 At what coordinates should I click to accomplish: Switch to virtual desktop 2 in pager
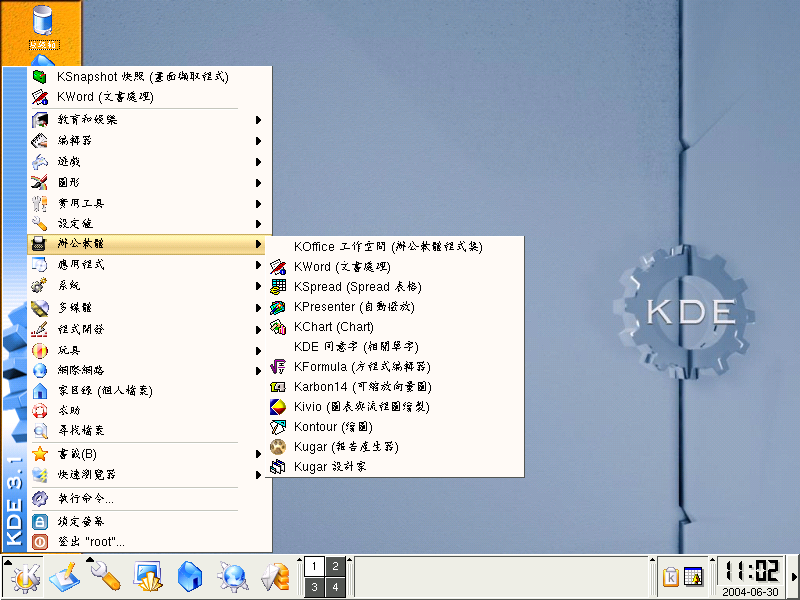point(335,566)
